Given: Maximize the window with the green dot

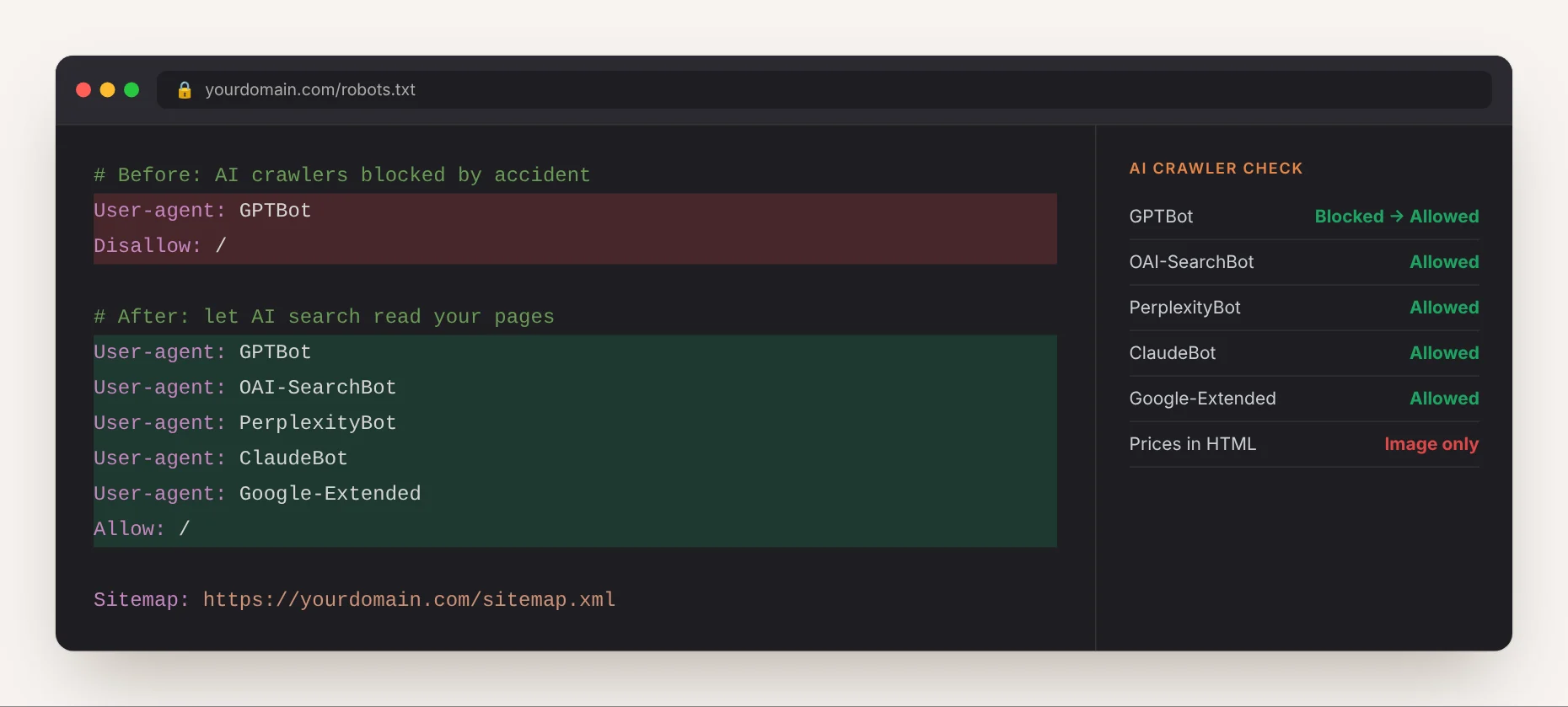Looking at the screenshot, I should 132,90.
